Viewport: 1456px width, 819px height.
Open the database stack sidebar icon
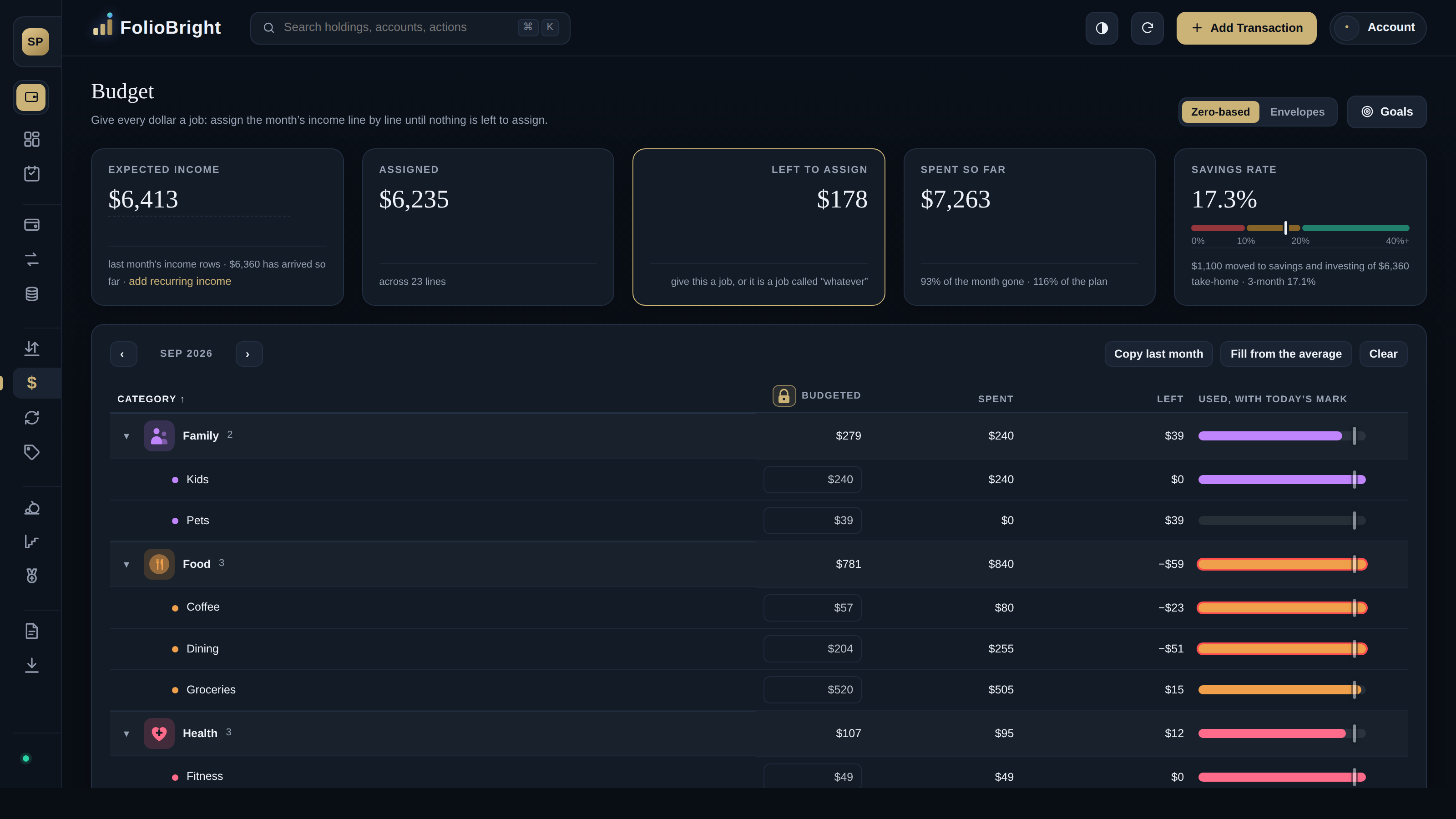[x=32, y=294]
